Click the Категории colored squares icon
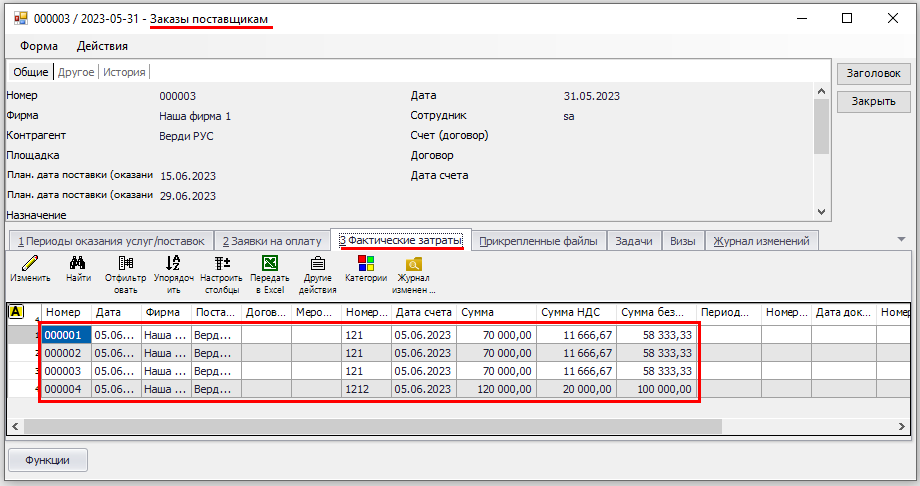 (x=365, y=264)
